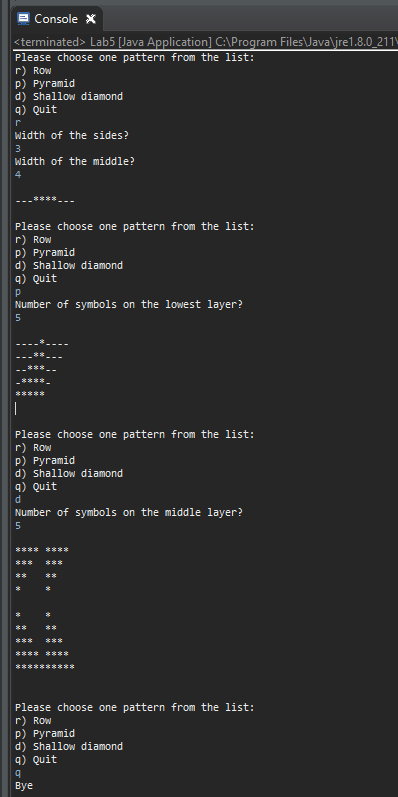Click the 'Width of the middle?' prompt

tap(75, 162)
